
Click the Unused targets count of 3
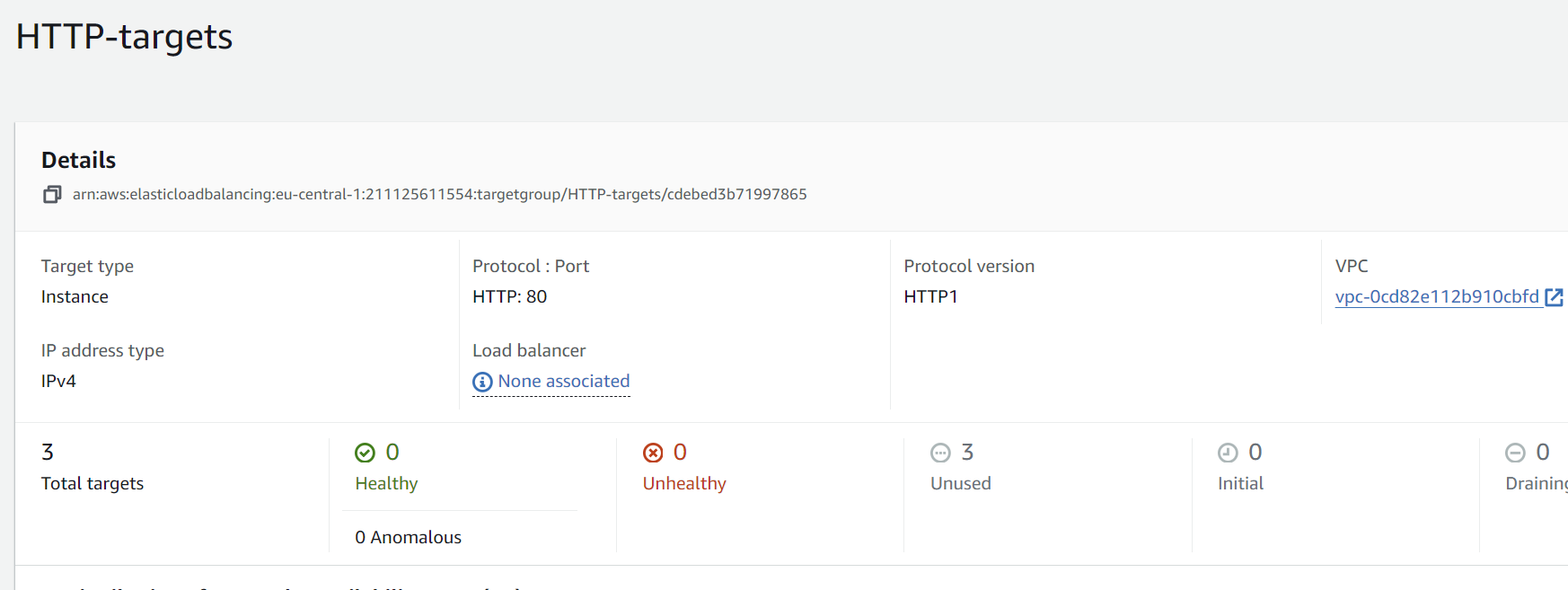pyautogui.click(x=967, y=452)
